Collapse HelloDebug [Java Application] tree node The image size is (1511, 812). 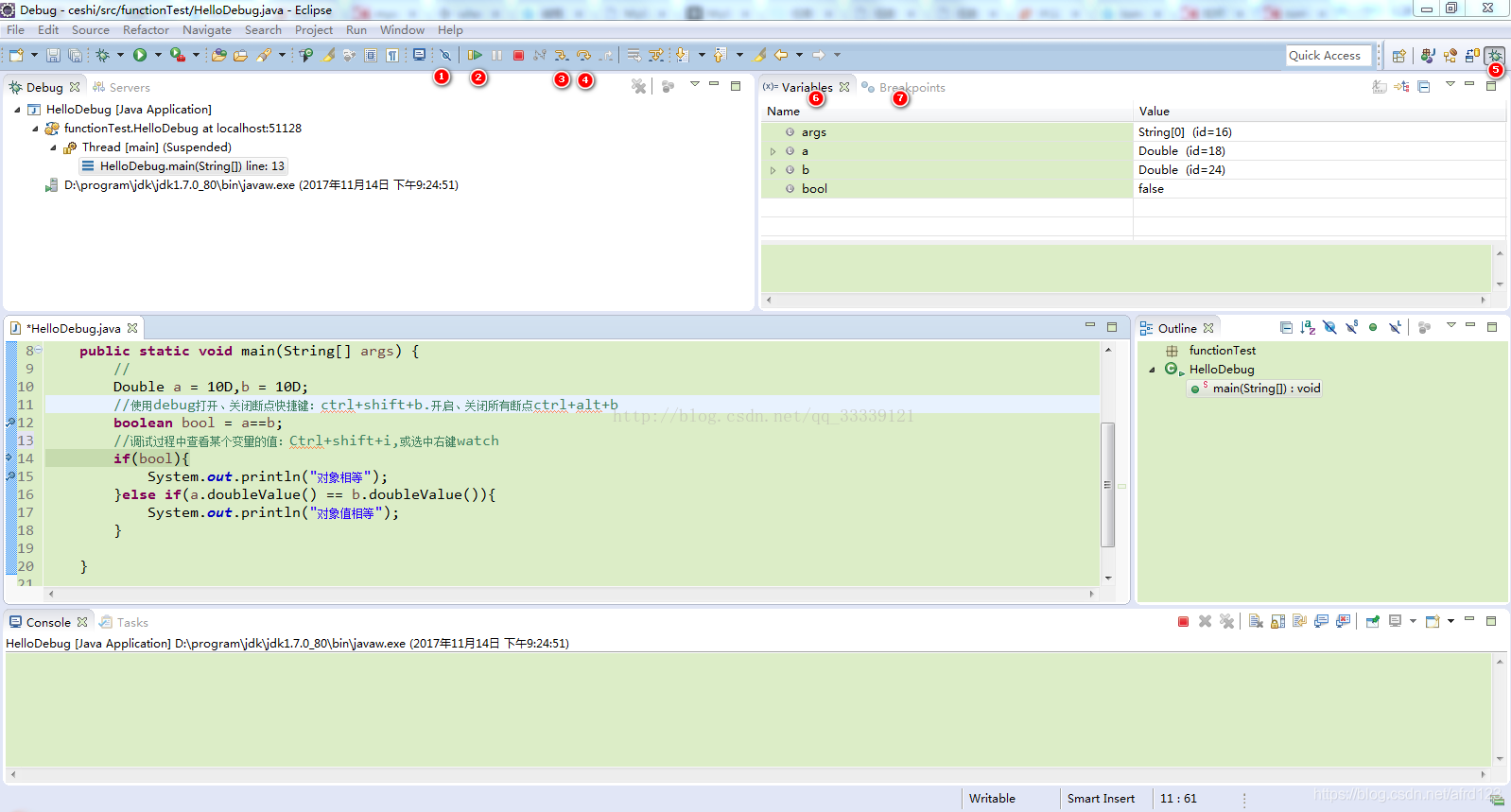point(17,110)
